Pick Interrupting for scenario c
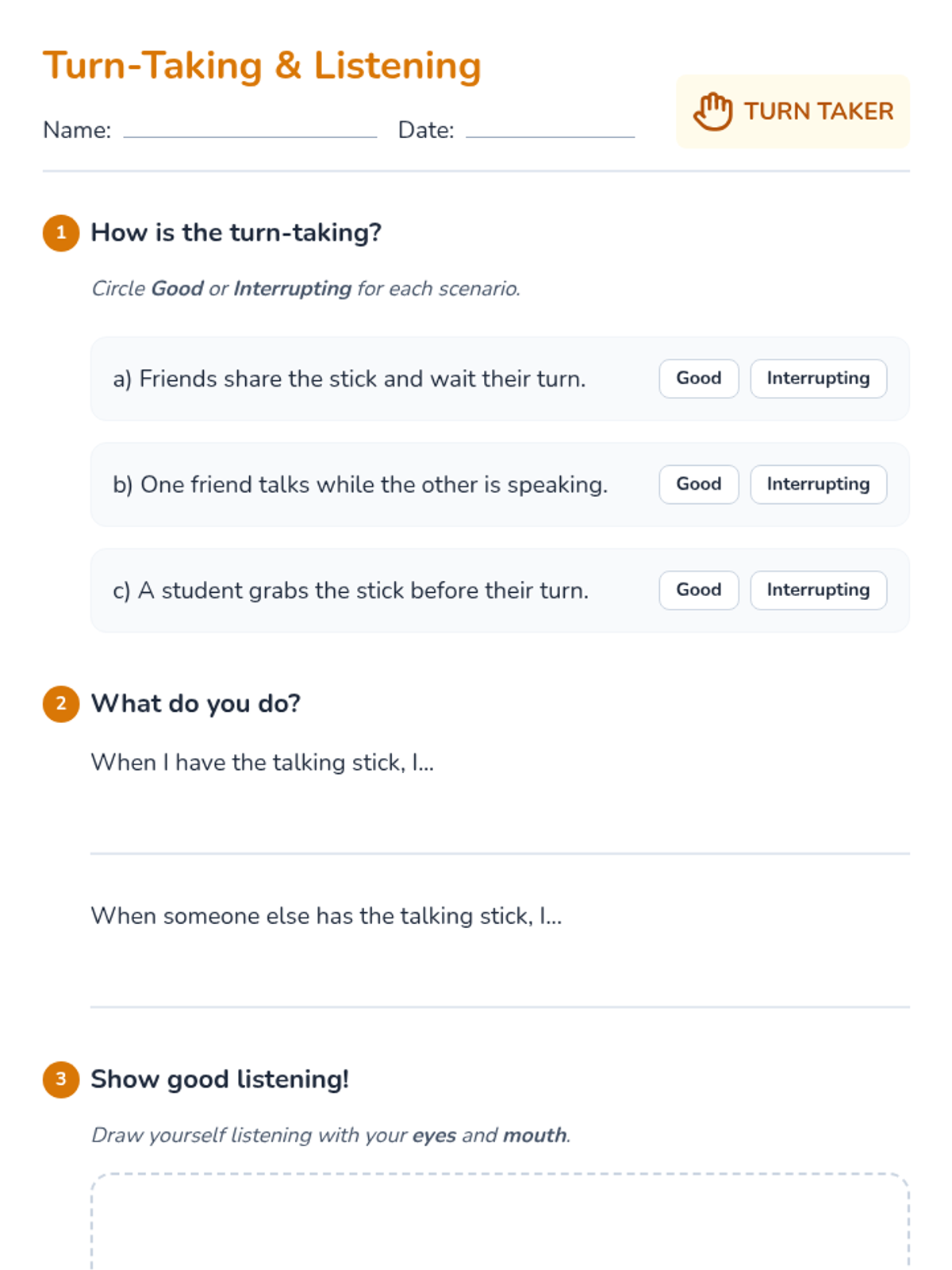 (x=818, y=591)
